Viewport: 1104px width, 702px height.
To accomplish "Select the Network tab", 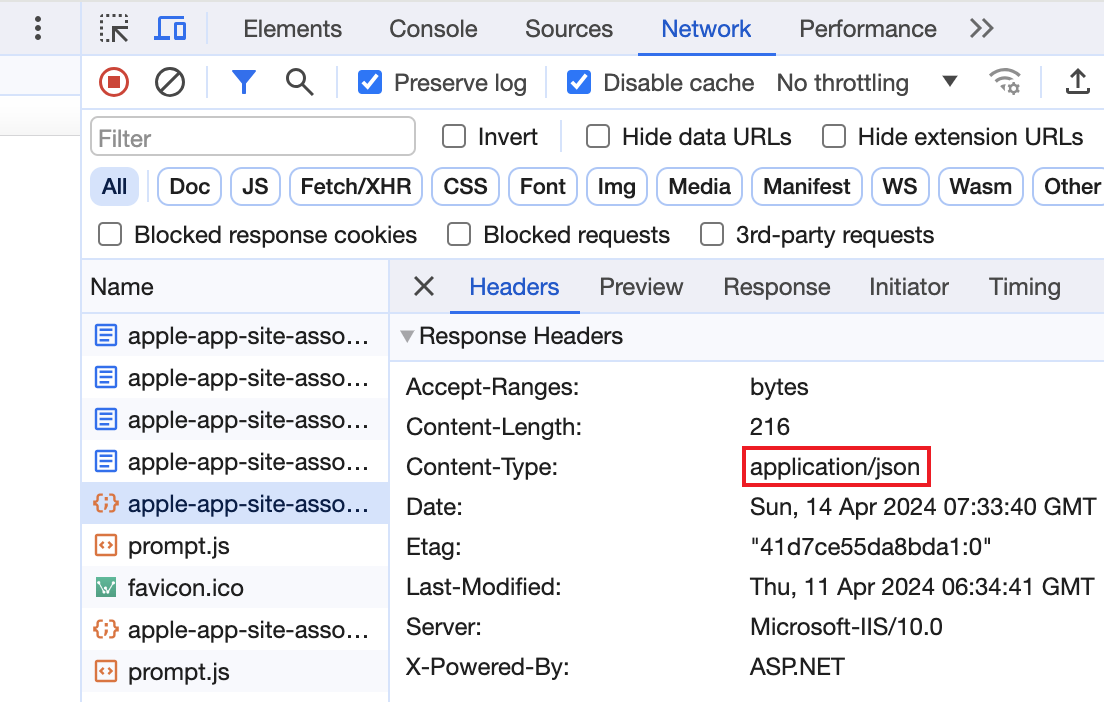I will pyautogui.click(x=706, y=29).
